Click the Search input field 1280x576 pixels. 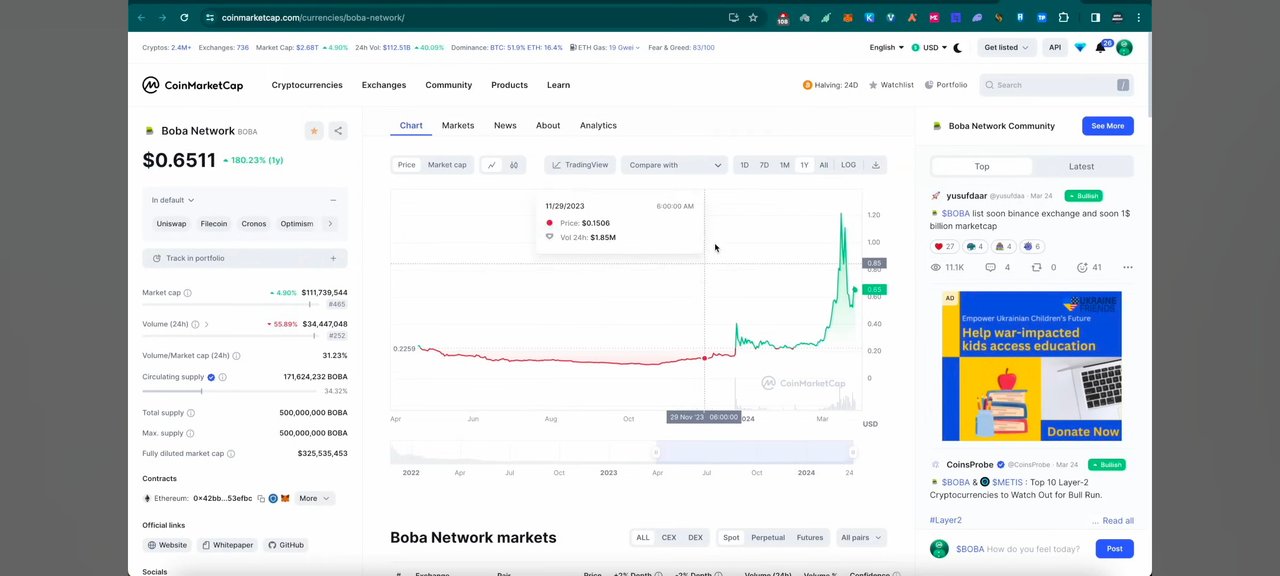pyautogui.click(x=1056, y=85)
